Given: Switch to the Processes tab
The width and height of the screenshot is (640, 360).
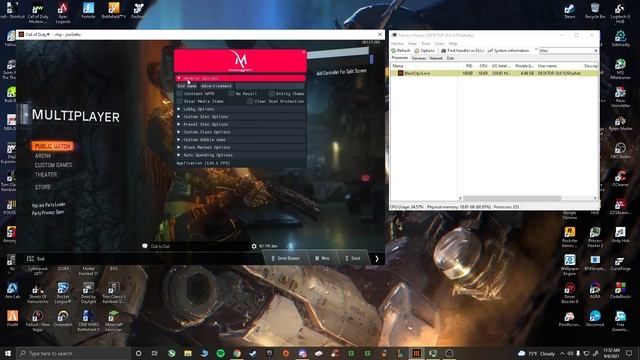Looking at the screenshot, I should pyautogui.click(x=400, y=58).
